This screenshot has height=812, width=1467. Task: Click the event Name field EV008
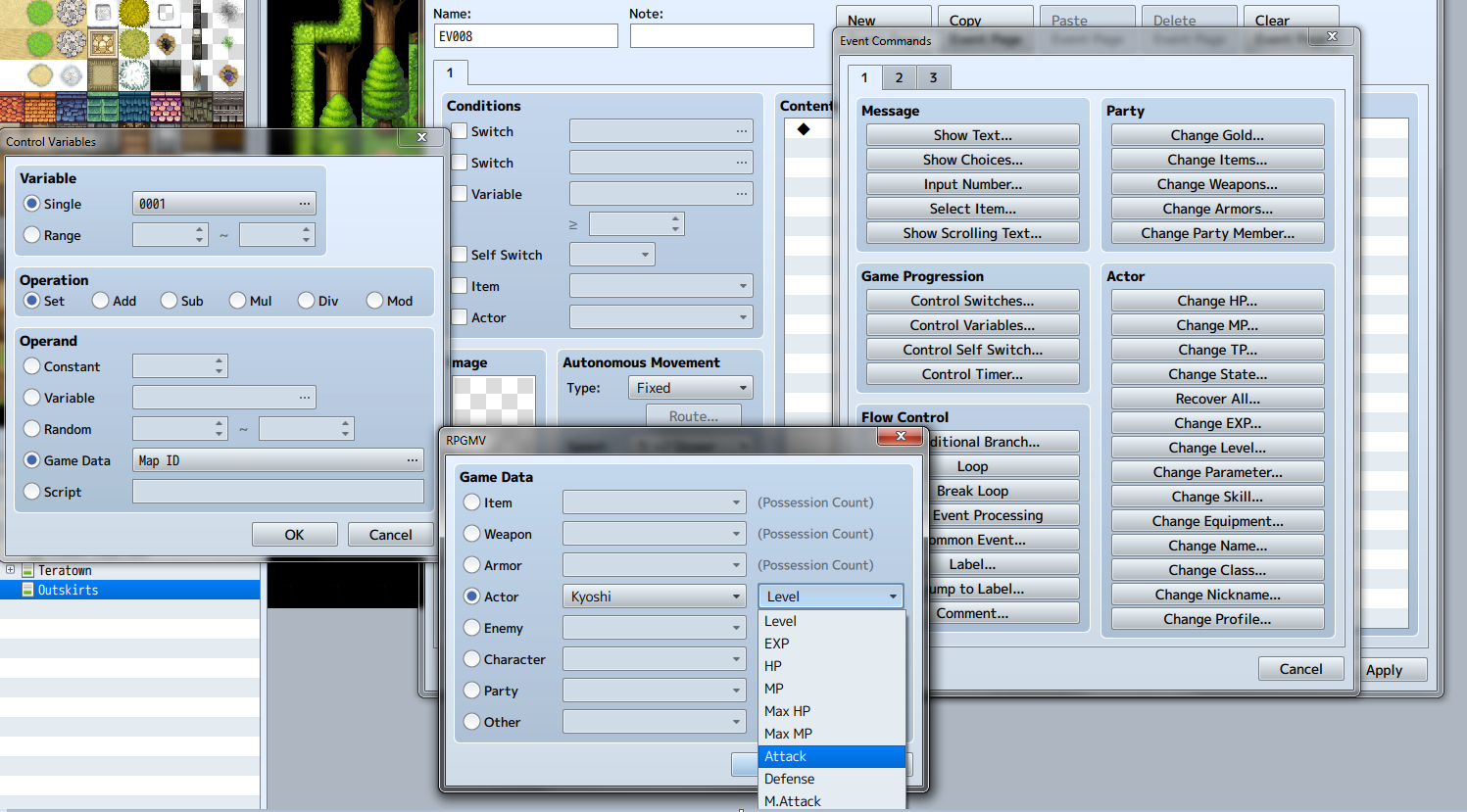point(525,36)
